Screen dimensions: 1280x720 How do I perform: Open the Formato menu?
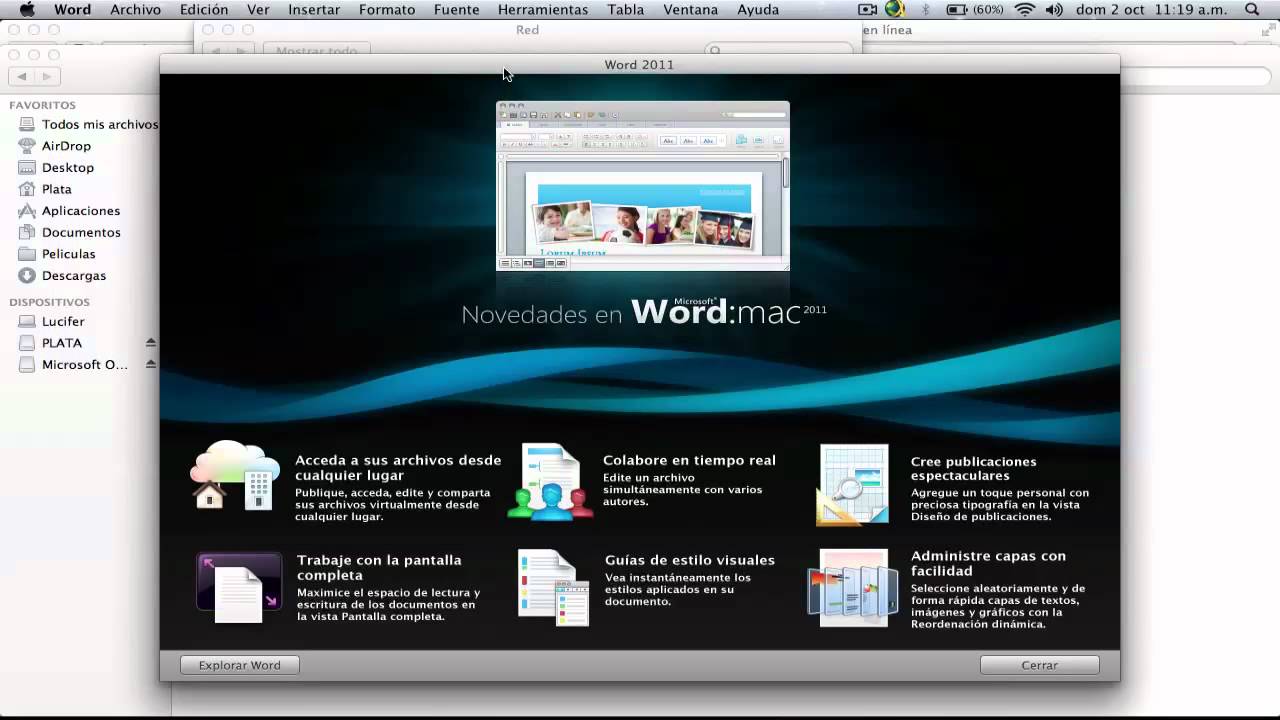tap(387, 9)
